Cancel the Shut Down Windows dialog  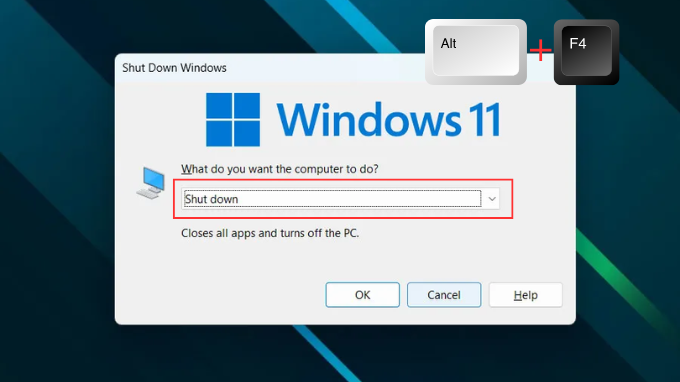tap(444, 295)
